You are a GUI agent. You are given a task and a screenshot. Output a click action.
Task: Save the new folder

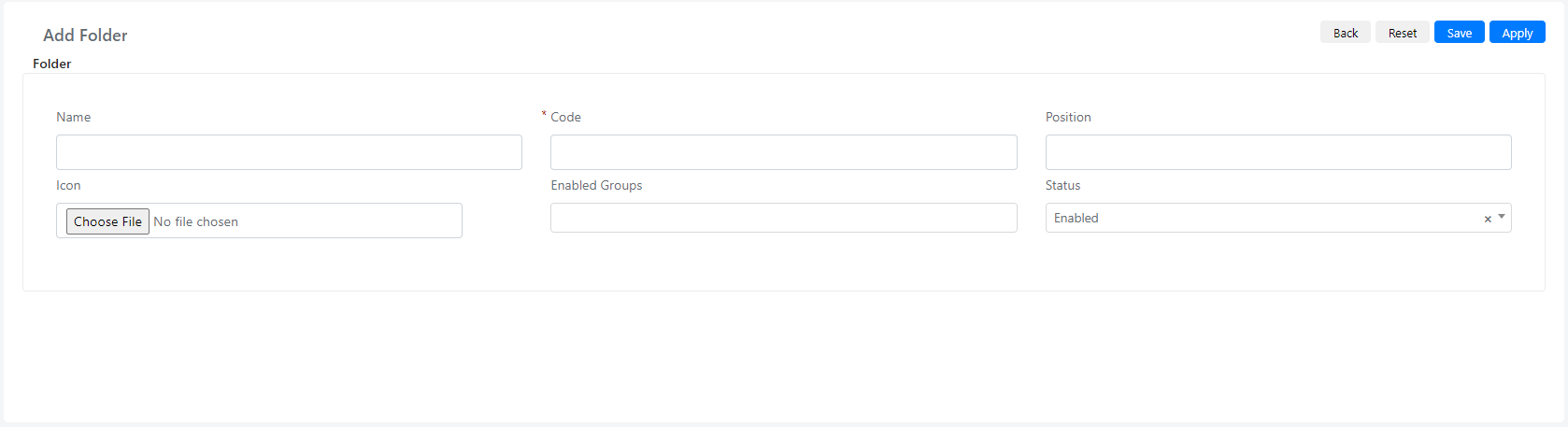[1460, 33]
